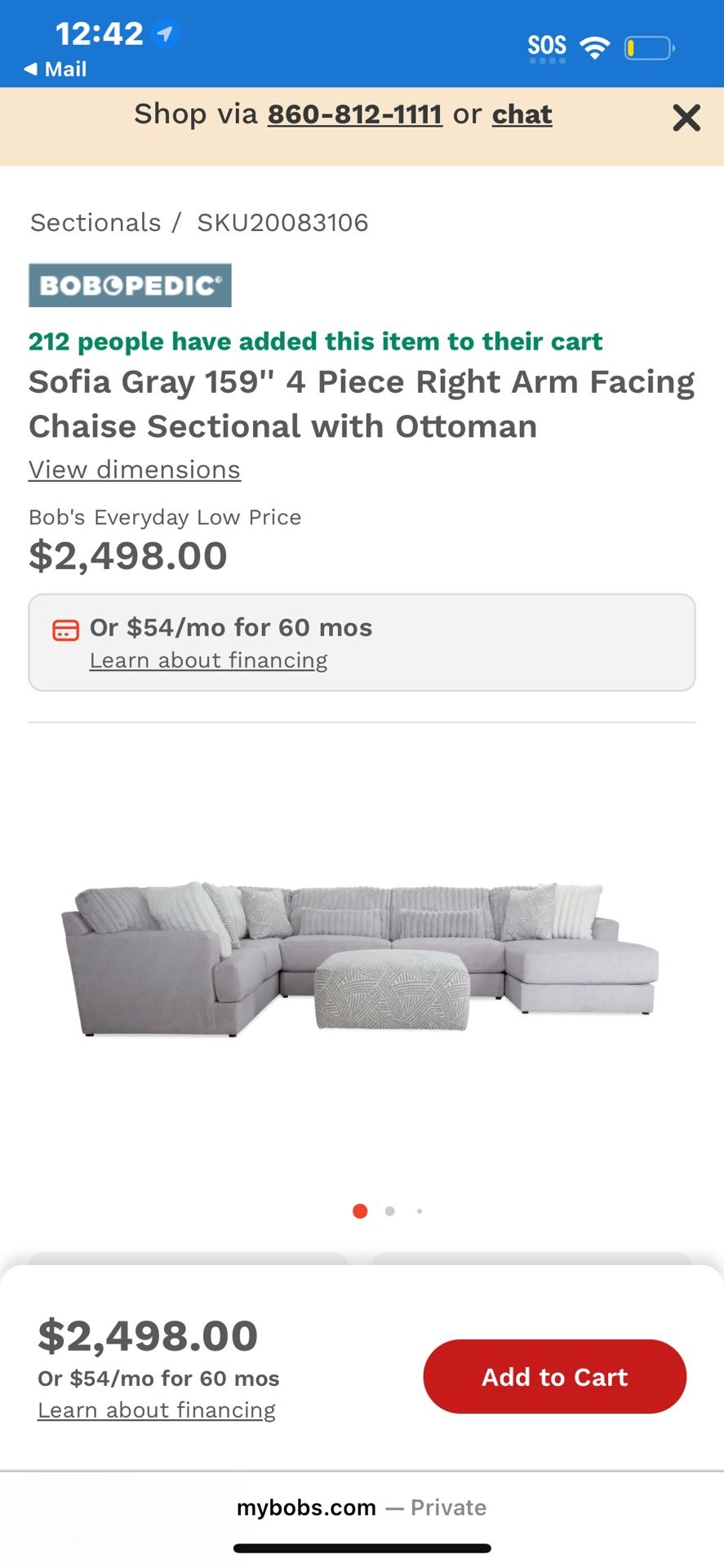Add the sectional to cart
The height and width of the screenshot is (1568, 724).
tap(554, 1376)
